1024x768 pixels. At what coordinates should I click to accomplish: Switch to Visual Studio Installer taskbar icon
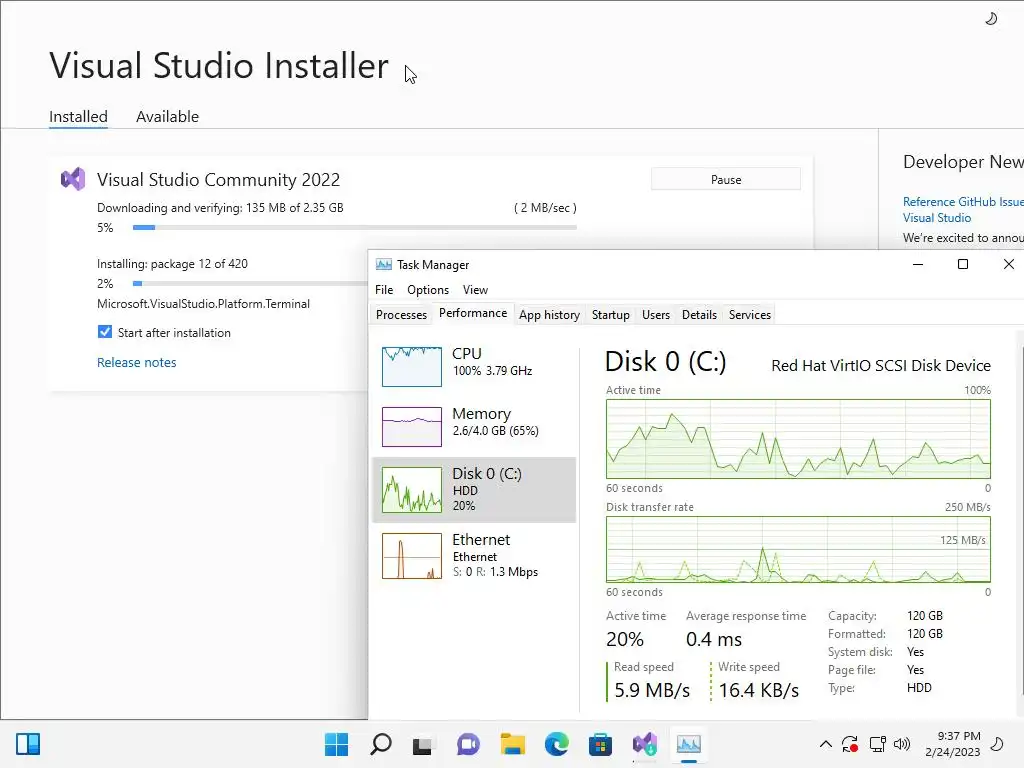coord(645,744)
